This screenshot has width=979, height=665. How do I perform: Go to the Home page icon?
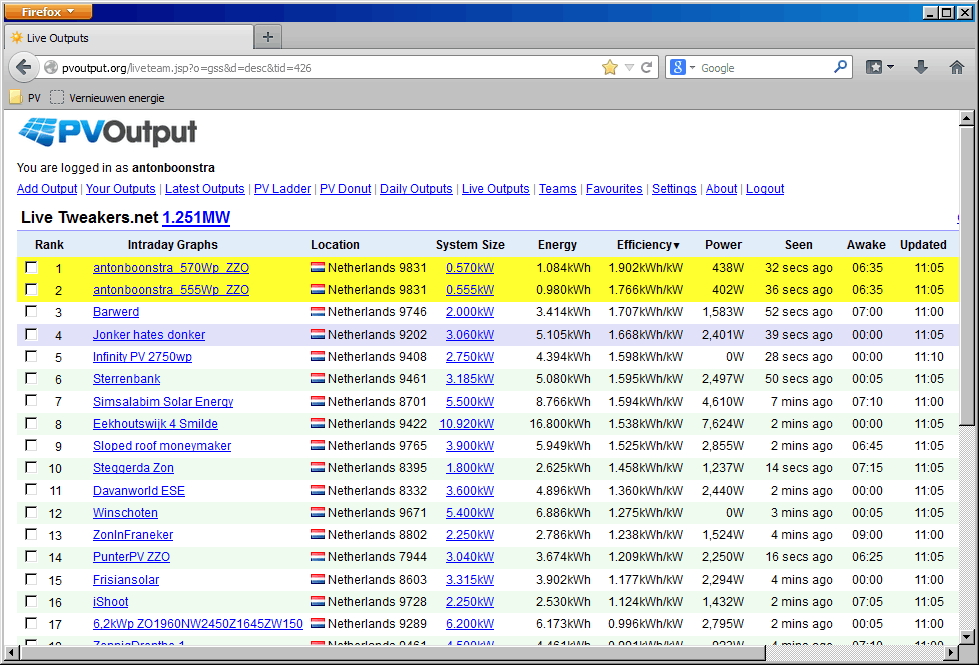coord(957,67)
